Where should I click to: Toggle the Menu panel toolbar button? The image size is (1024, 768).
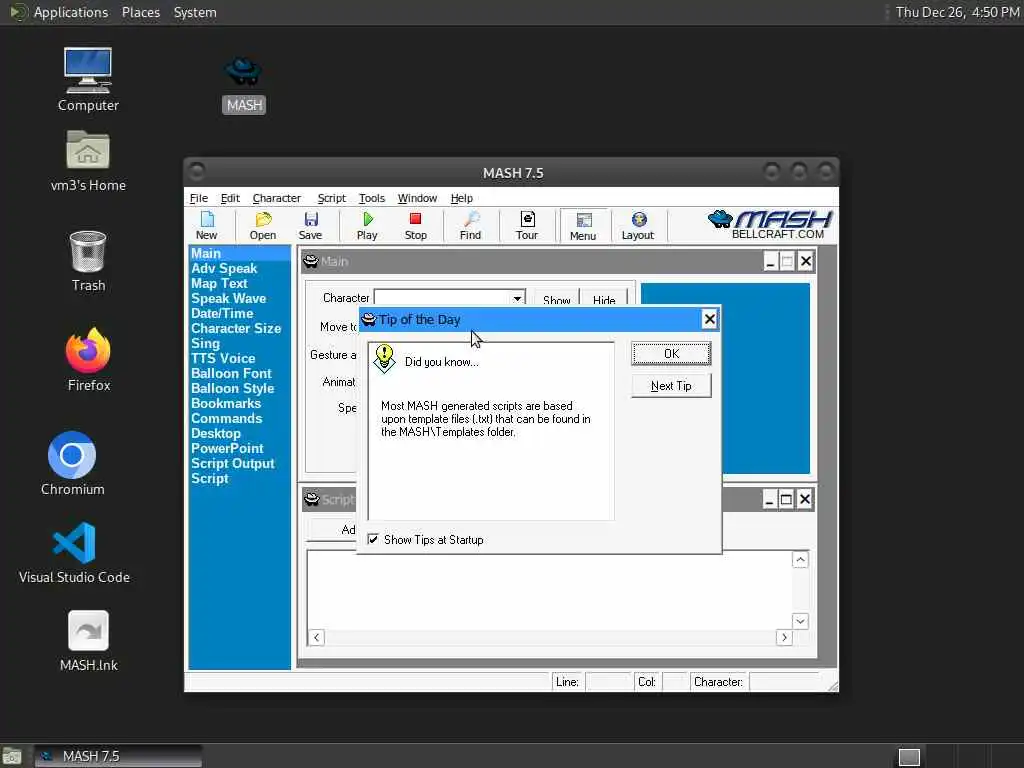coord(583,226)
